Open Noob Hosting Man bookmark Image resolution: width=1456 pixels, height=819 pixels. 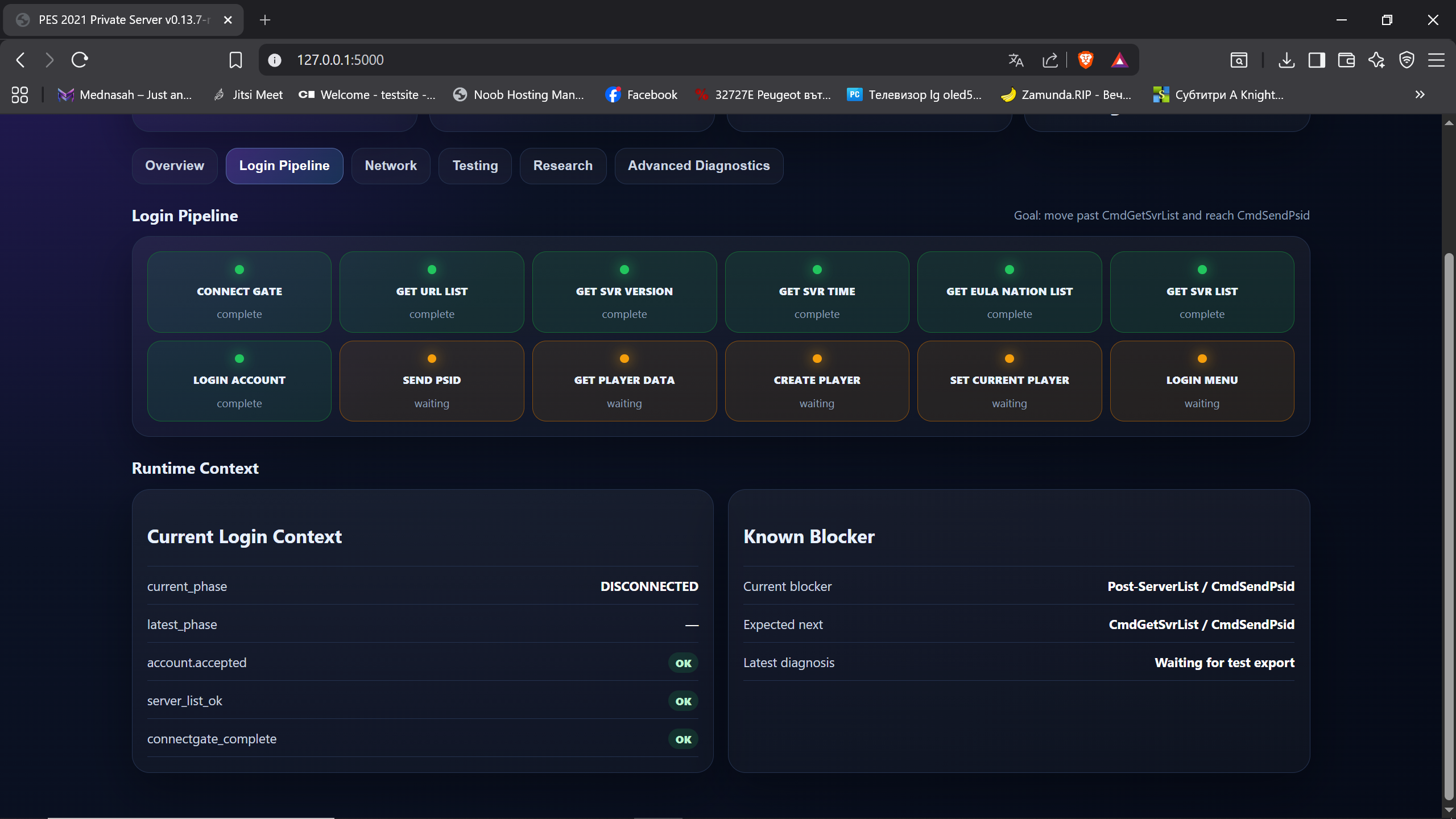tap(519, 94)
